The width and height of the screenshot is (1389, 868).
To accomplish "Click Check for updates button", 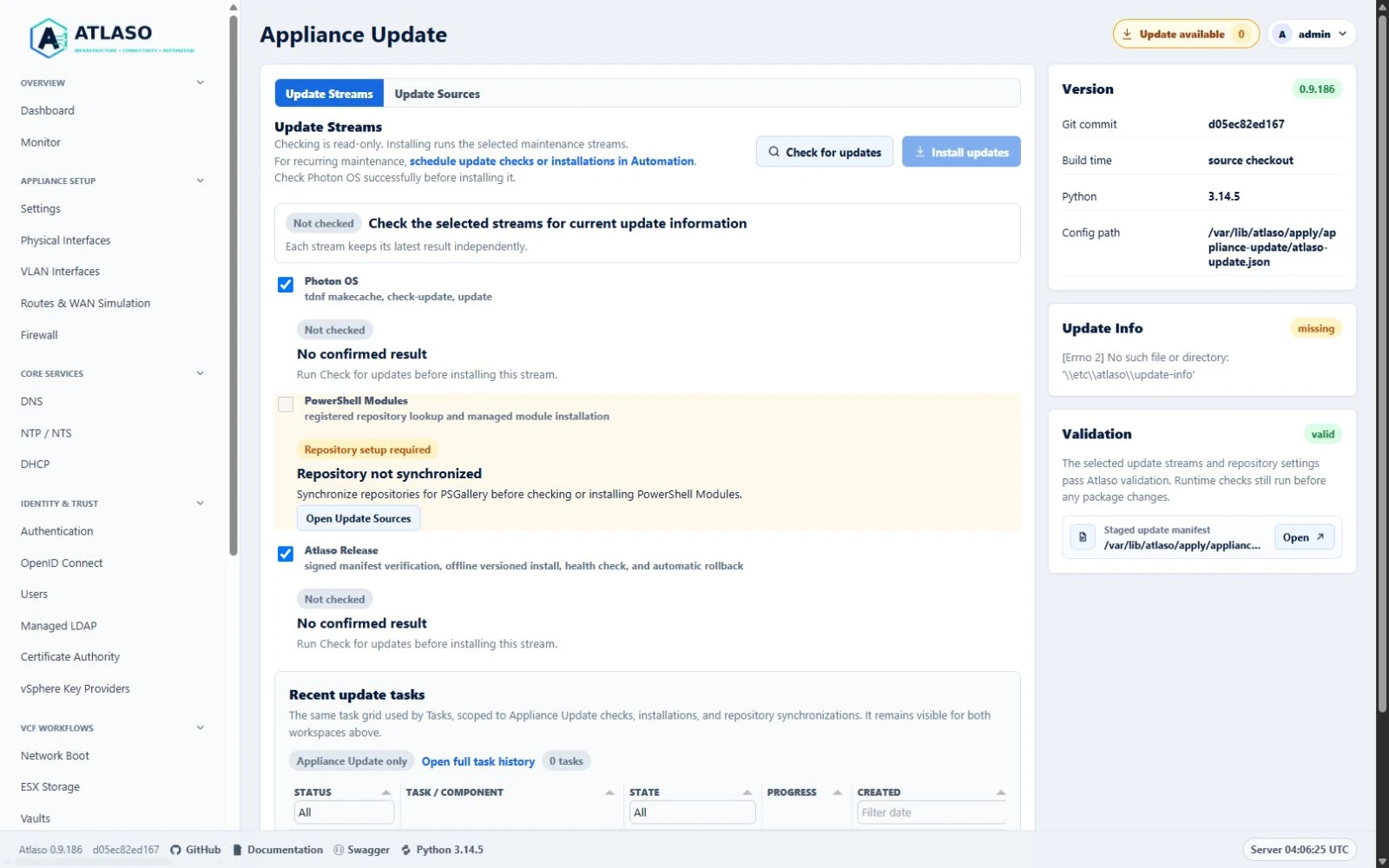I will [x=825, y=152].
